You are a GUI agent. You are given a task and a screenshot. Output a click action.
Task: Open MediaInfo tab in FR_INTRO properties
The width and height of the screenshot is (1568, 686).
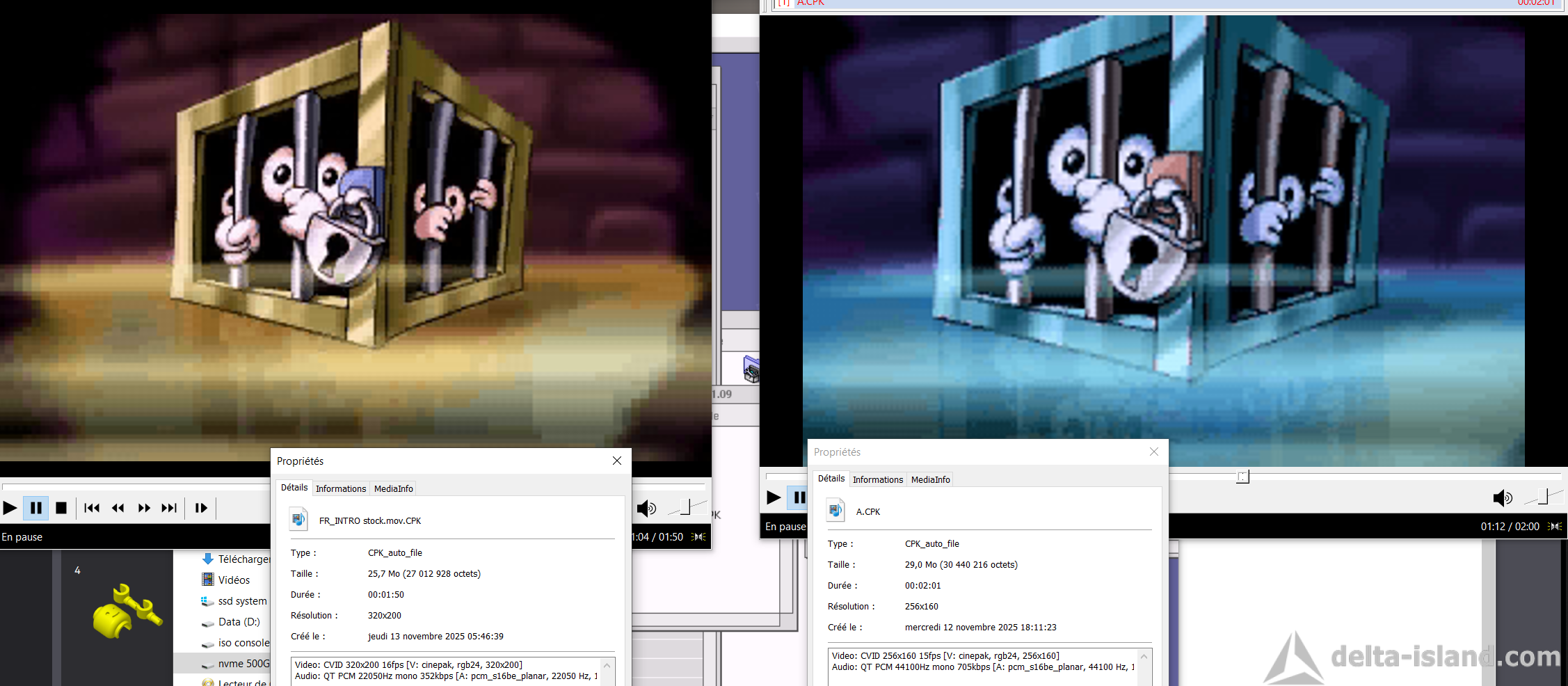(x=394, y=488)
